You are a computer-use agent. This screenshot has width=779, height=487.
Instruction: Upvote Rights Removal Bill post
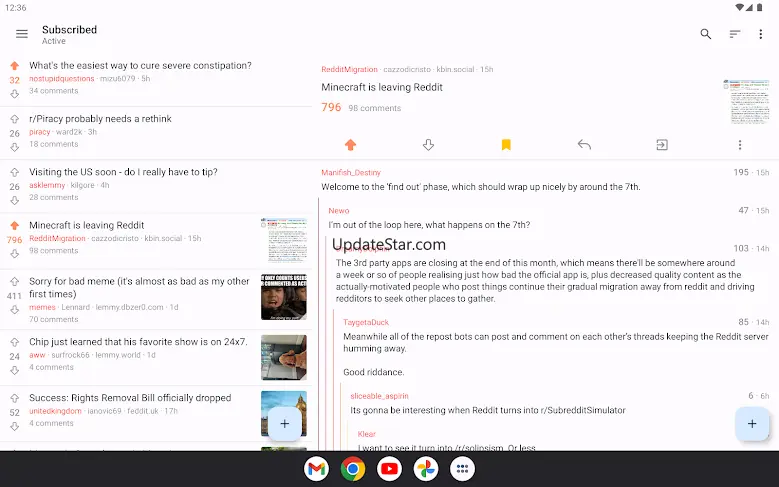click(14, 398)
